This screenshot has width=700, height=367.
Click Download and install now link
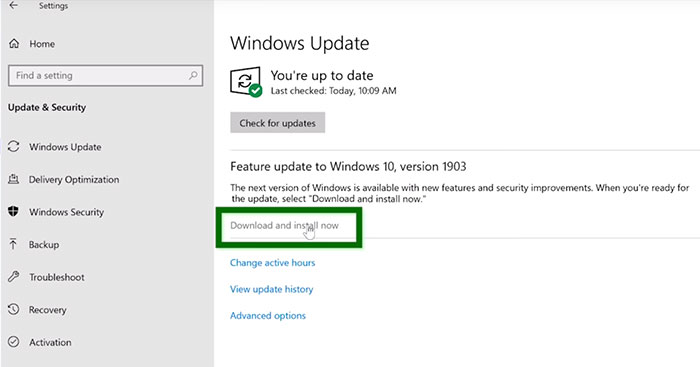pos(284,225)
